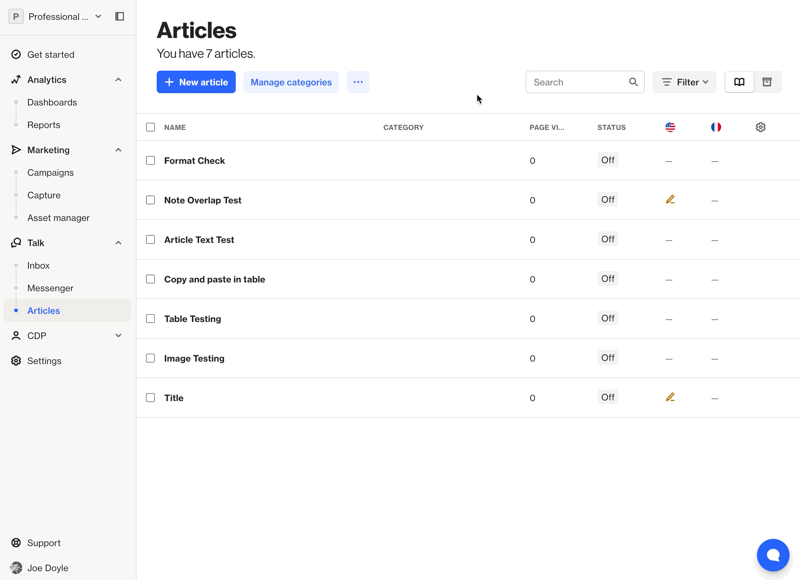Click Manage categories button

click(291, 82)
